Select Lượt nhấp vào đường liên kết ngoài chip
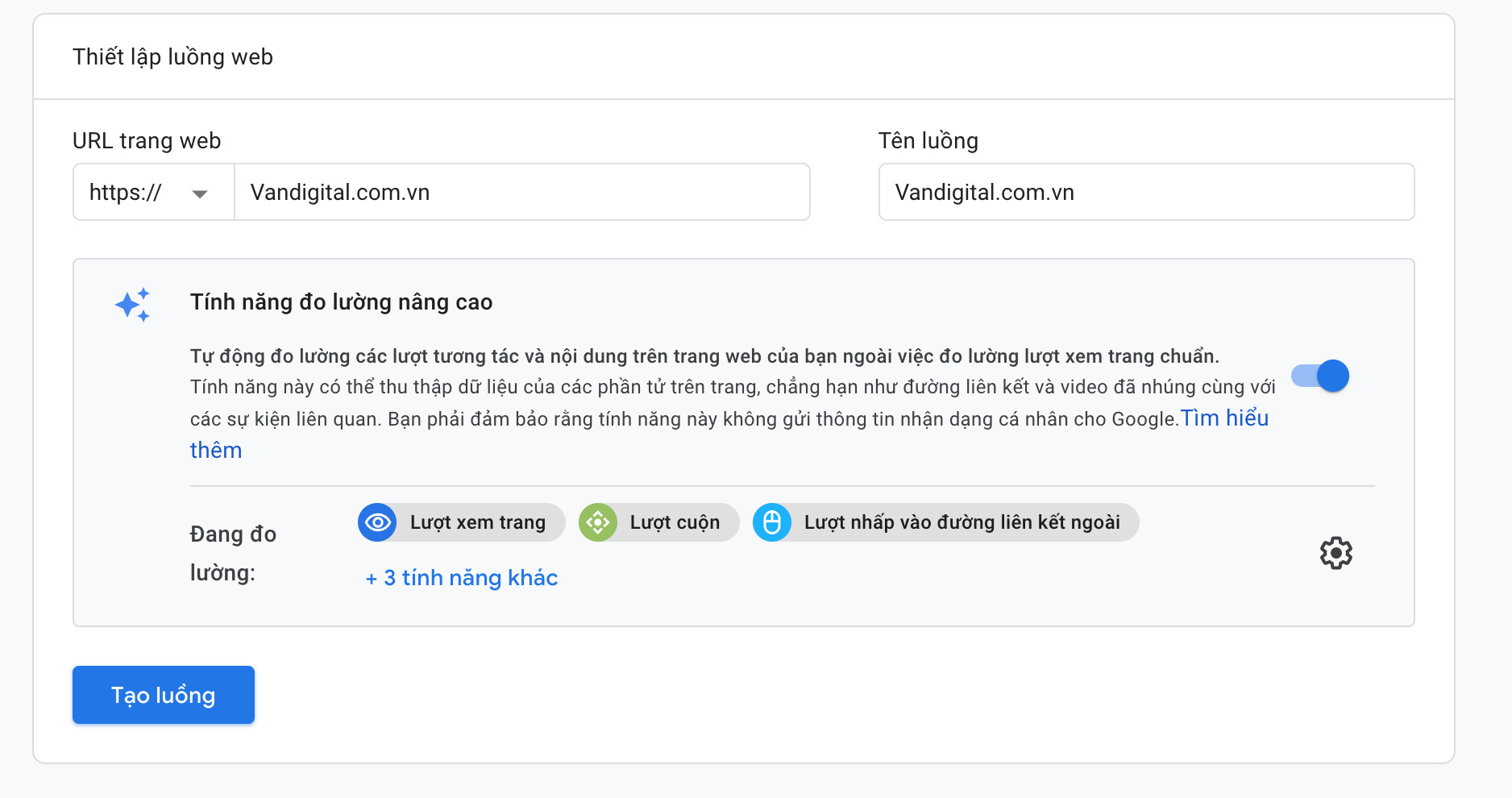The height and width of the screenshot is (798, 1512). click(946, 522)
